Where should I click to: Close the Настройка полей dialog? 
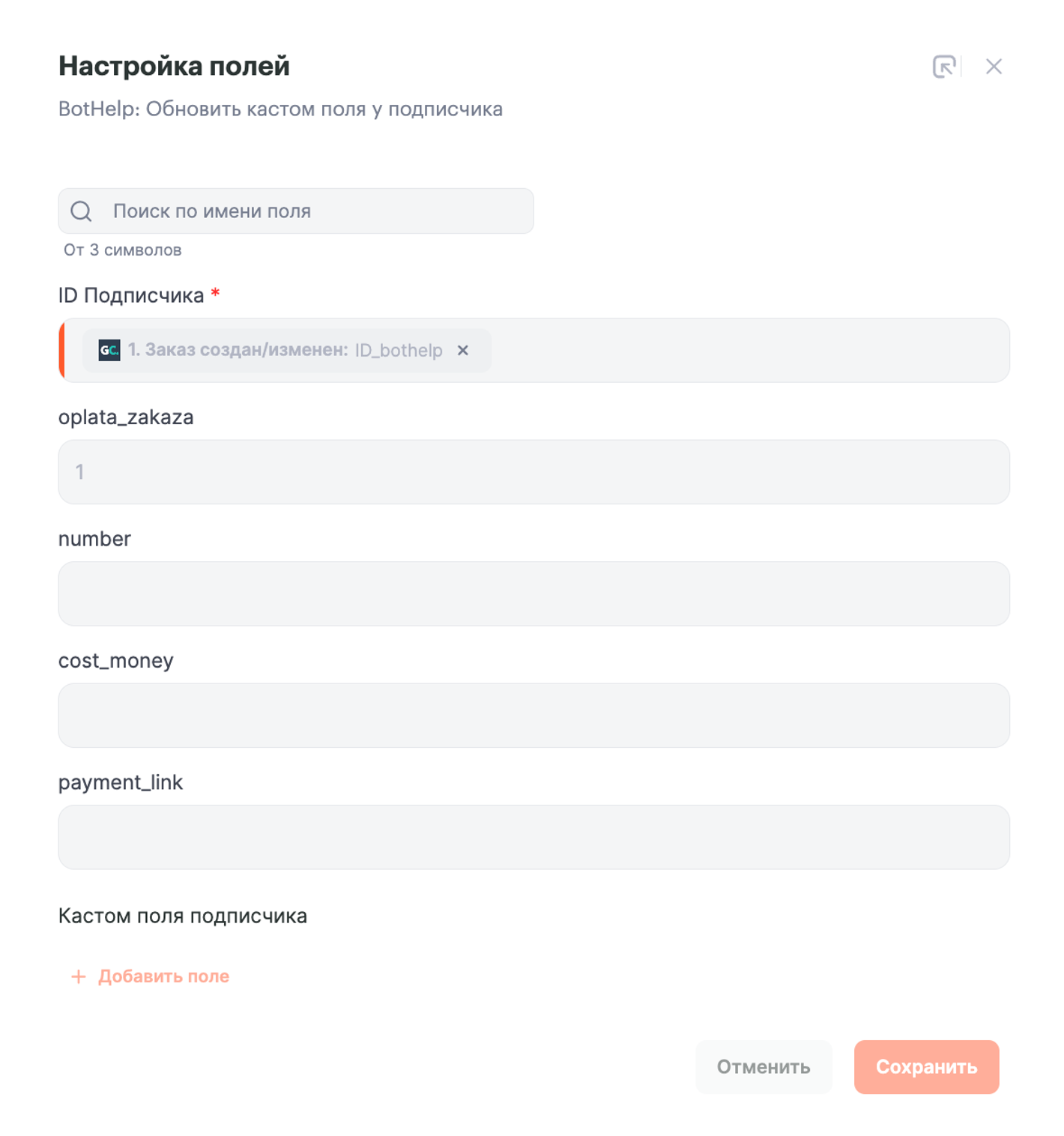994,67
